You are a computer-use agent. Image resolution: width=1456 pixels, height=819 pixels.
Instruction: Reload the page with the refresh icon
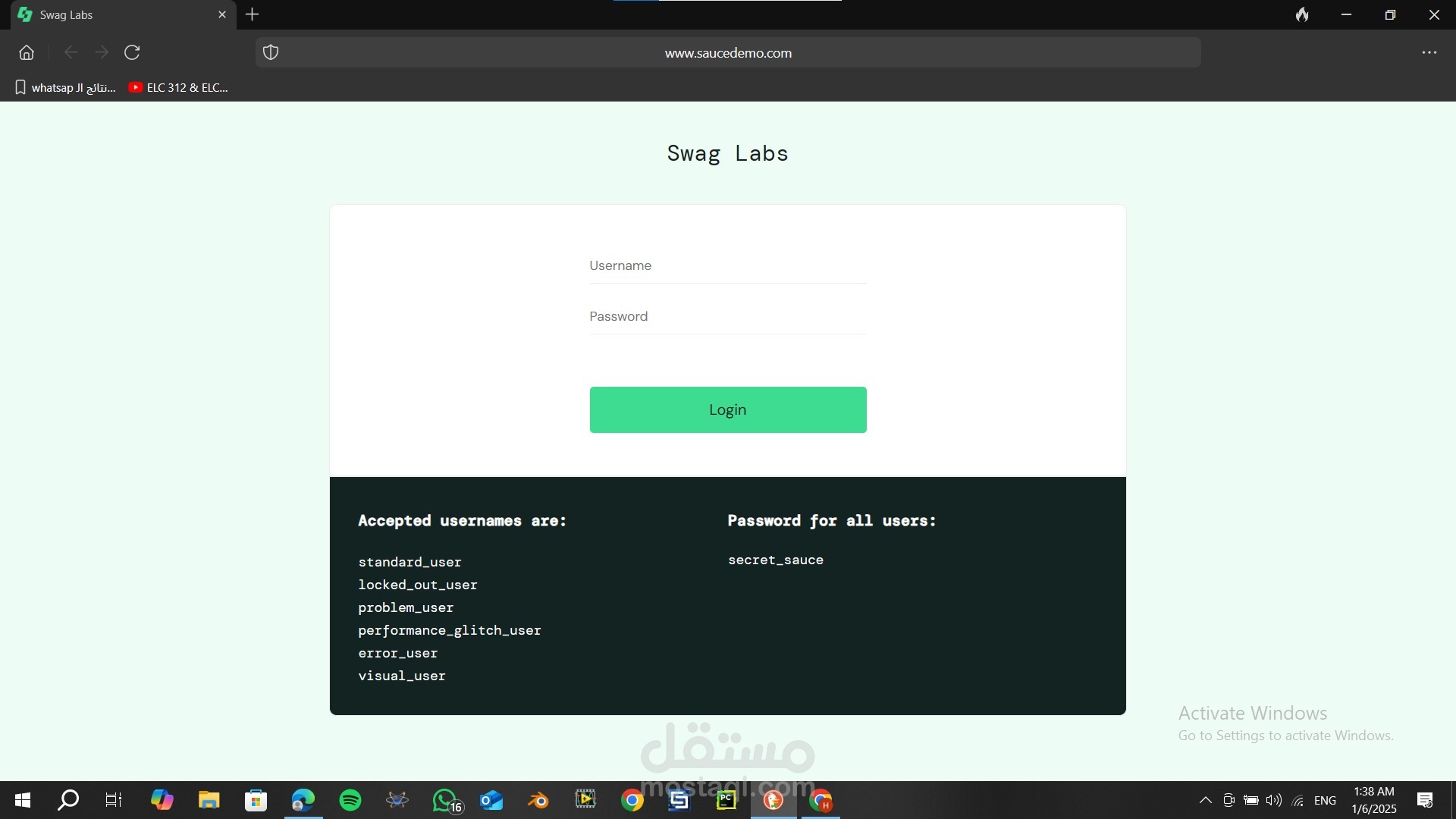(x=132, y=52)
